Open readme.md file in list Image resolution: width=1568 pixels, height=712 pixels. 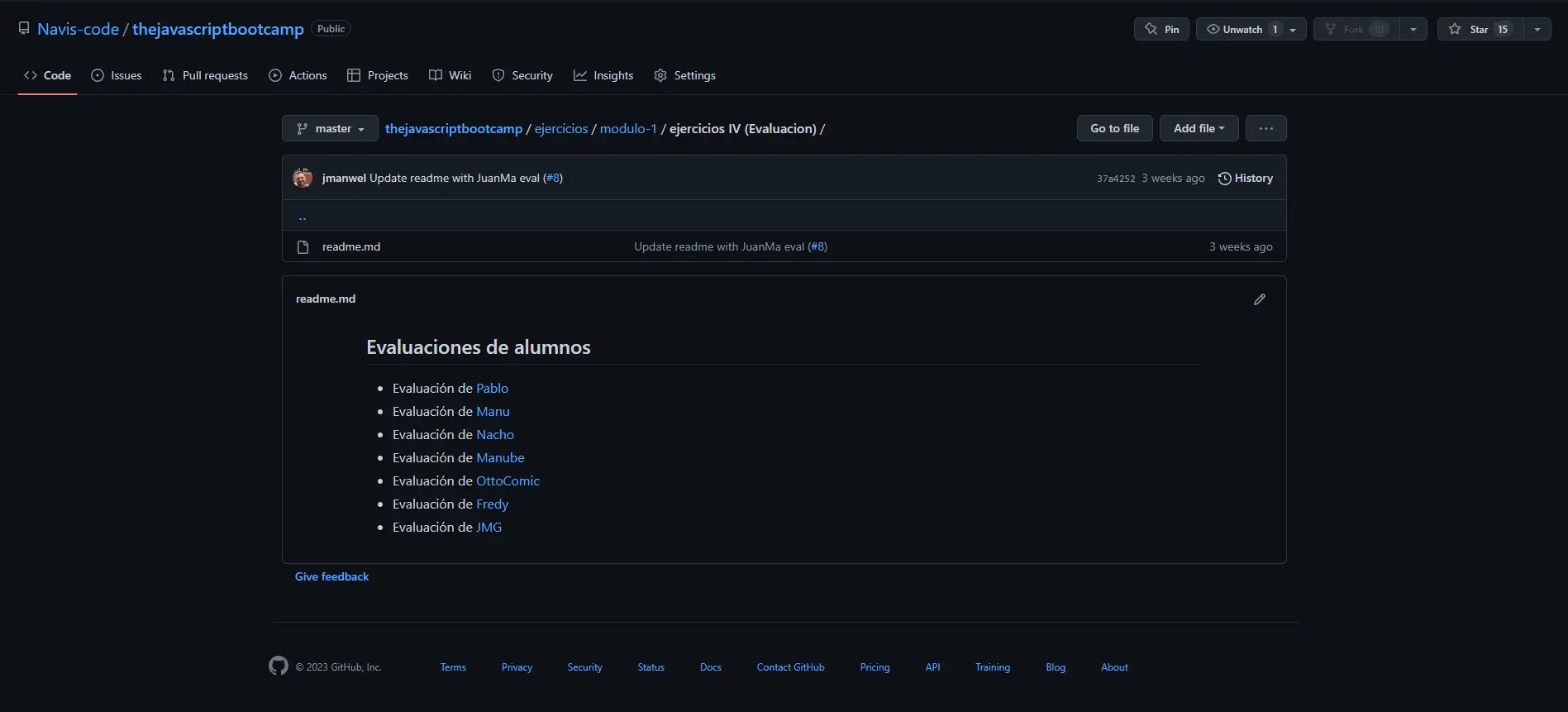tap(351, 246)
